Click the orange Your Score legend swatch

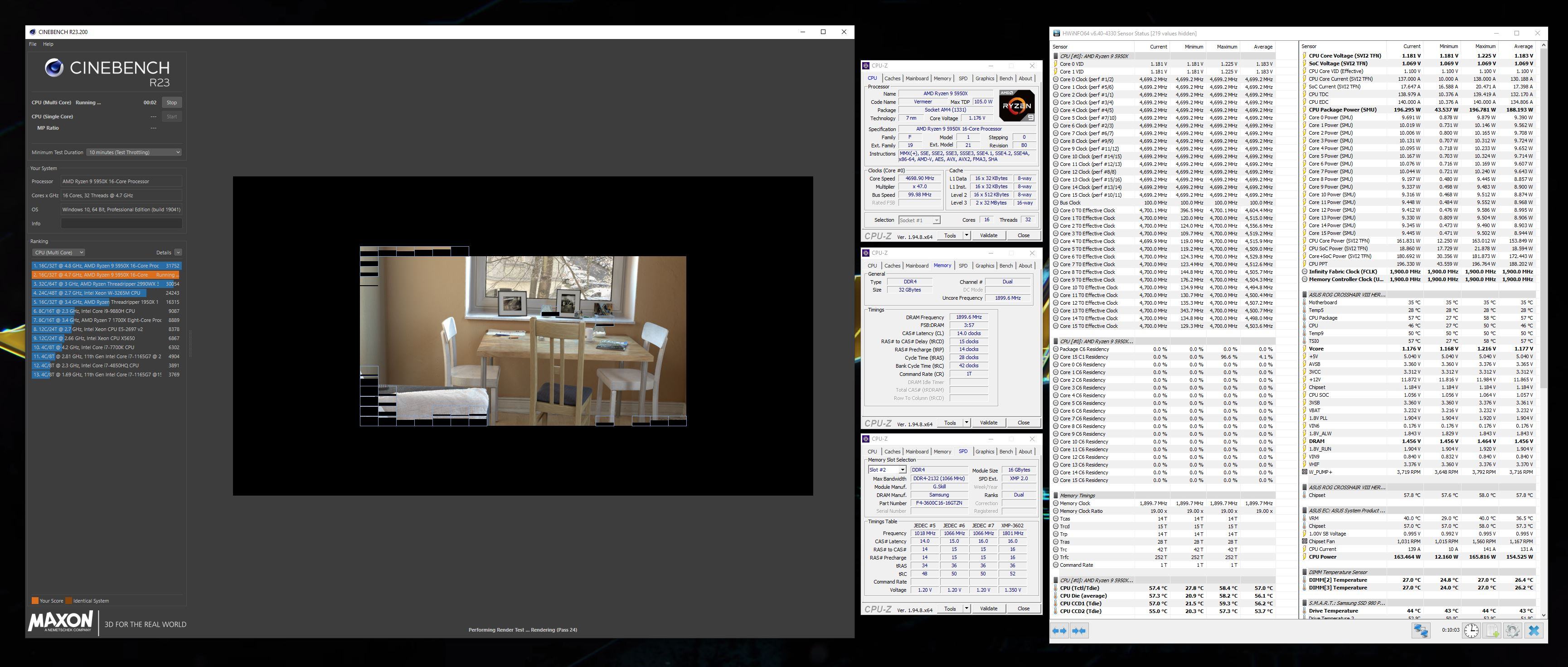point(35,601)
